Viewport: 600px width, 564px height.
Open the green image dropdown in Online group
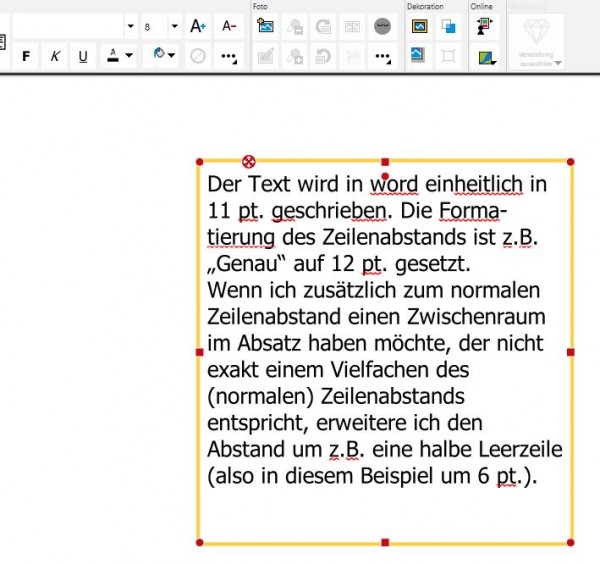pos(487,57)
